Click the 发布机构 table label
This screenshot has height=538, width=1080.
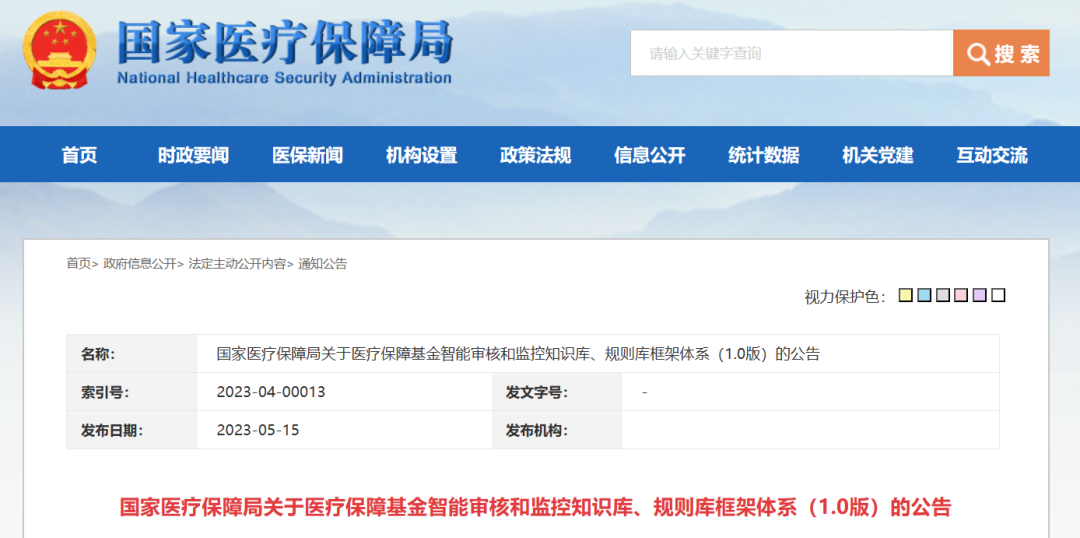click(x=537, y=431)
